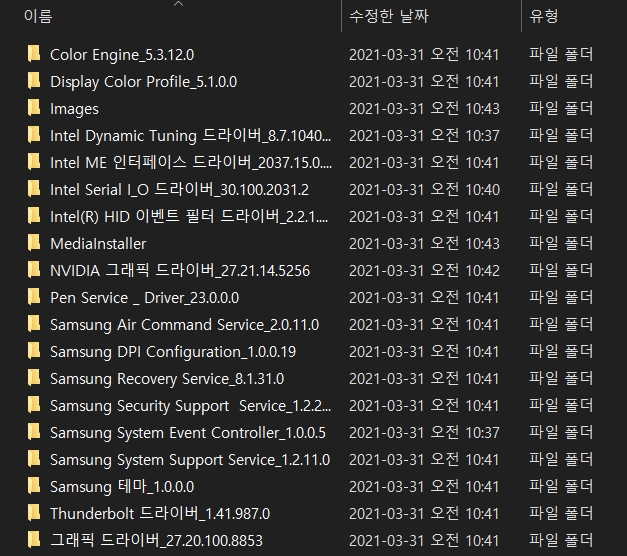Click modified date of Samsung System Event Controller

[424, 433]
